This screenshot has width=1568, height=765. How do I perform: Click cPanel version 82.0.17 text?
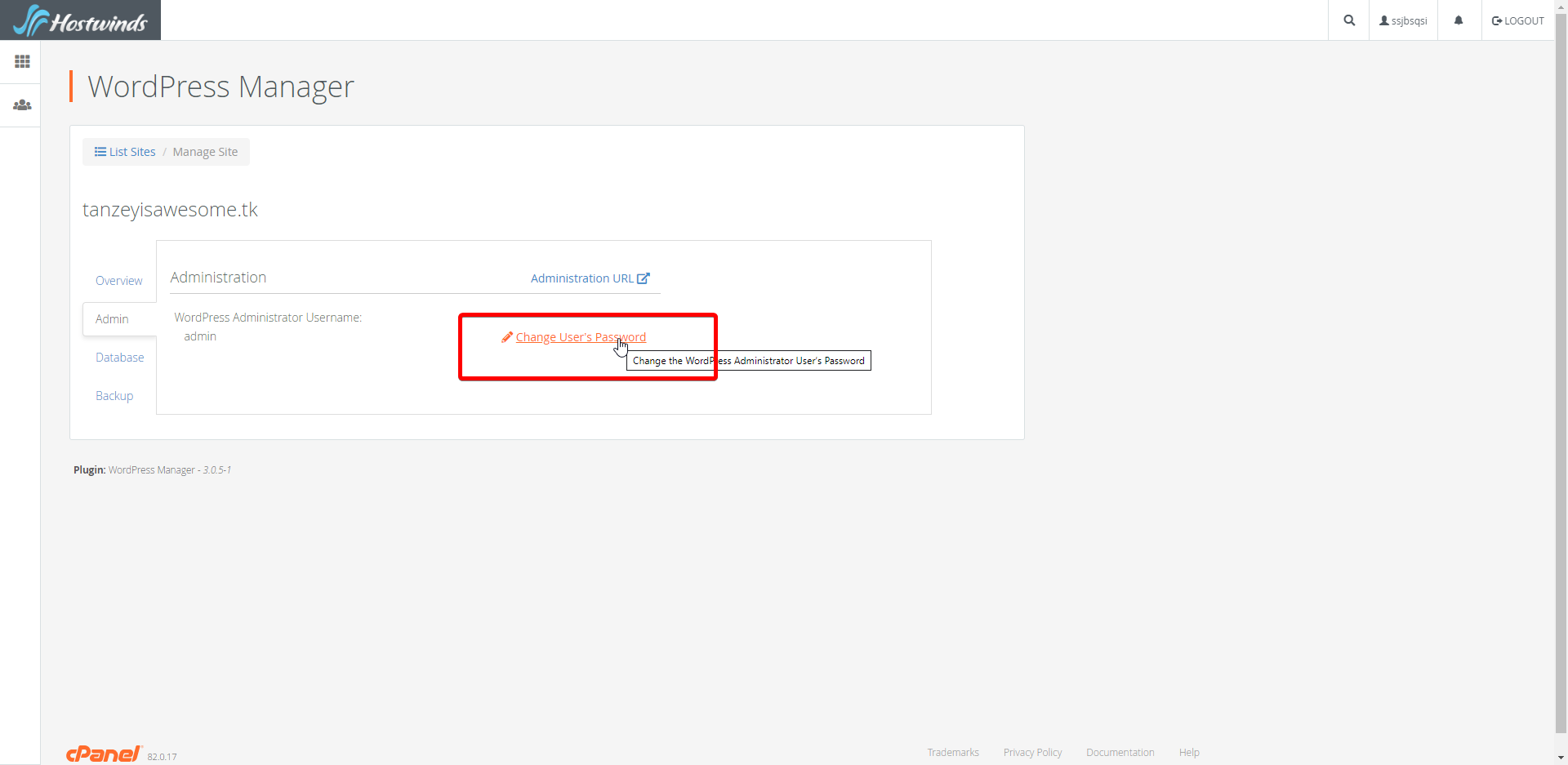(162, 757)
